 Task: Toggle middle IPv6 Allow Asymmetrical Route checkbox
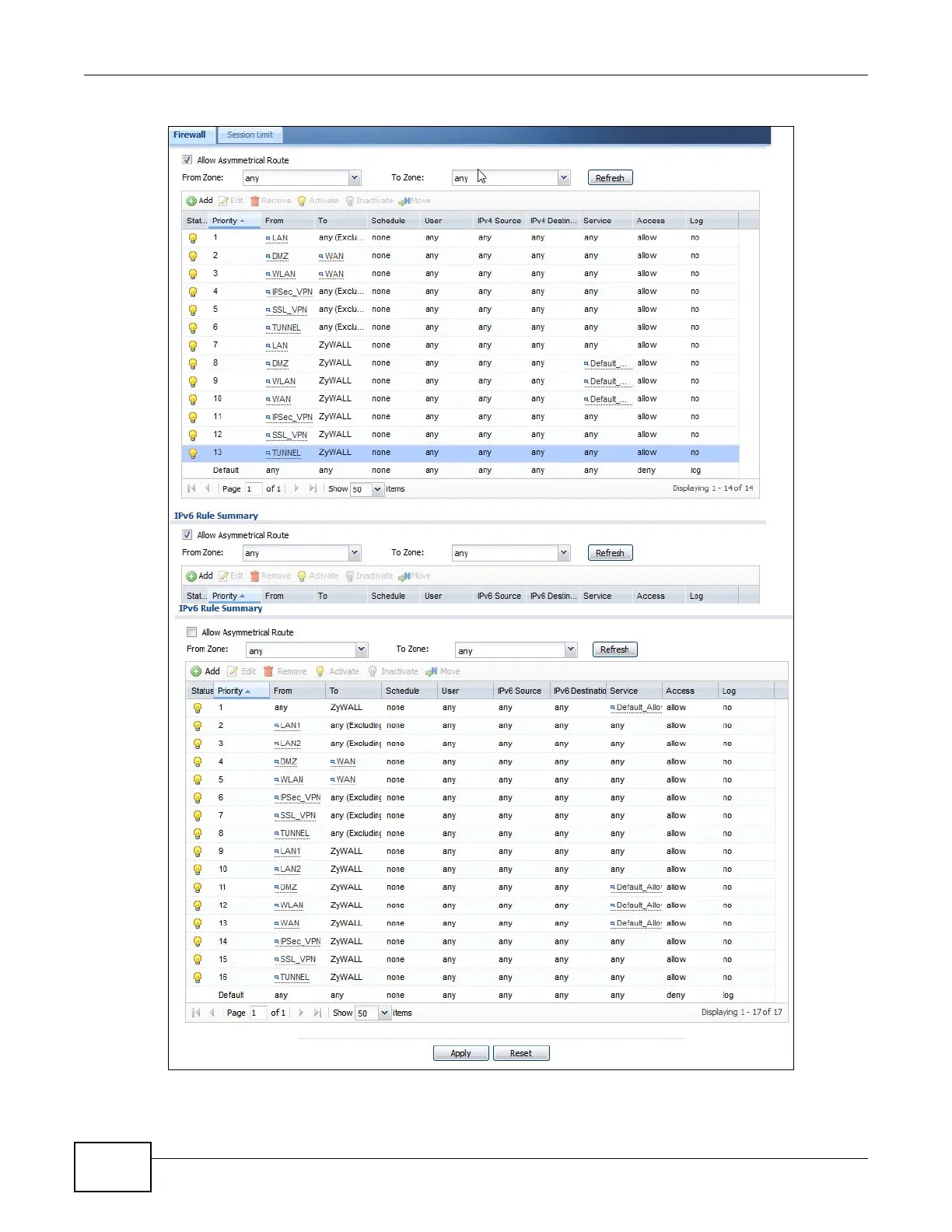click(187, 535)
